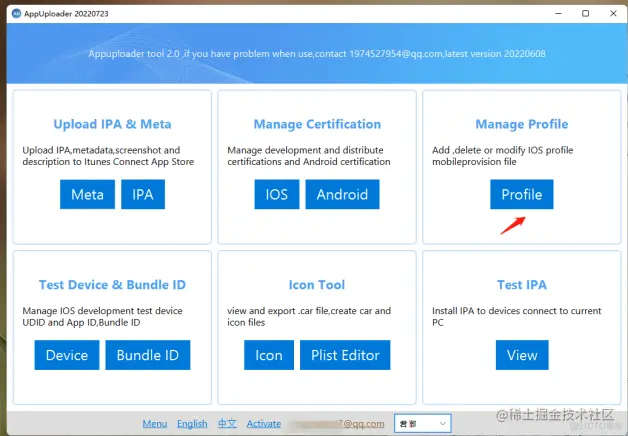Click 'view and export .car file' description
Viewport: 628px width, 436px height.
(x=309, y=316)
